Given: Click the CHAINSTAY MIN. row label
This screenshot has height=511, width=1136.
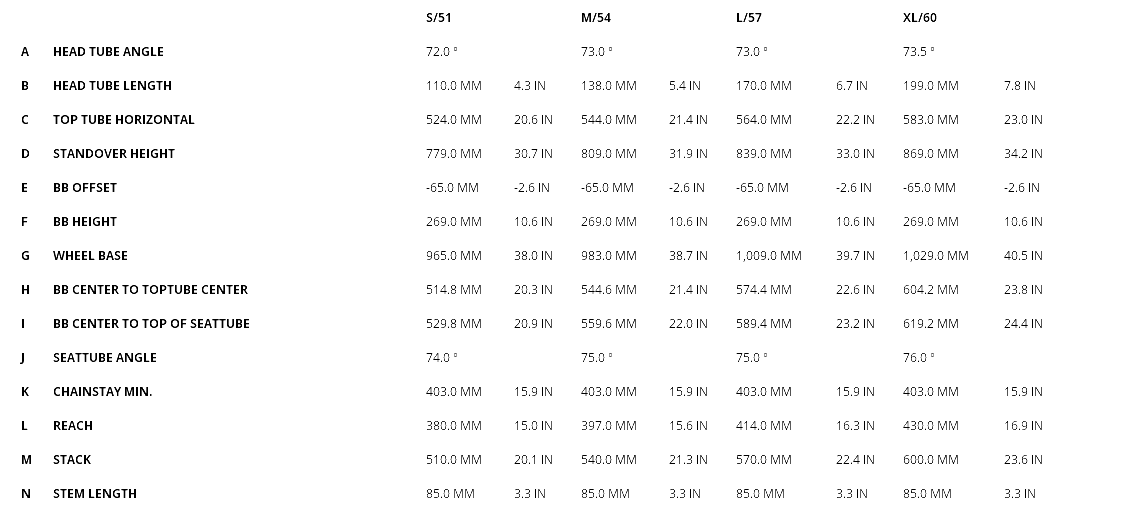Looking at the screenshot, I should 102,391.
